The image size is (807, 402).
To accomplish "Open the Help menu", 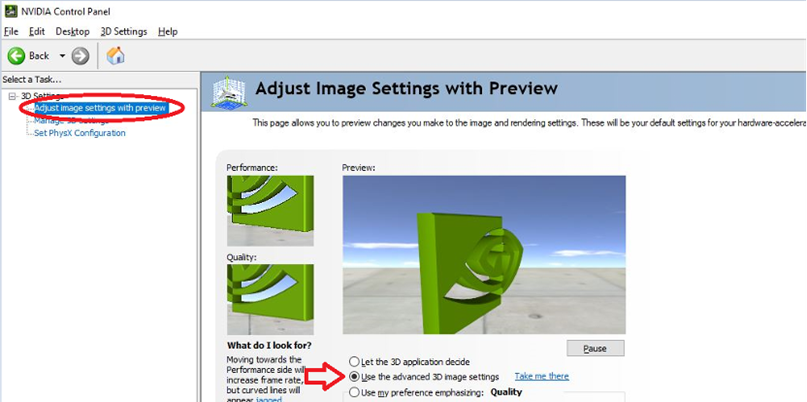I will [168, 31].
